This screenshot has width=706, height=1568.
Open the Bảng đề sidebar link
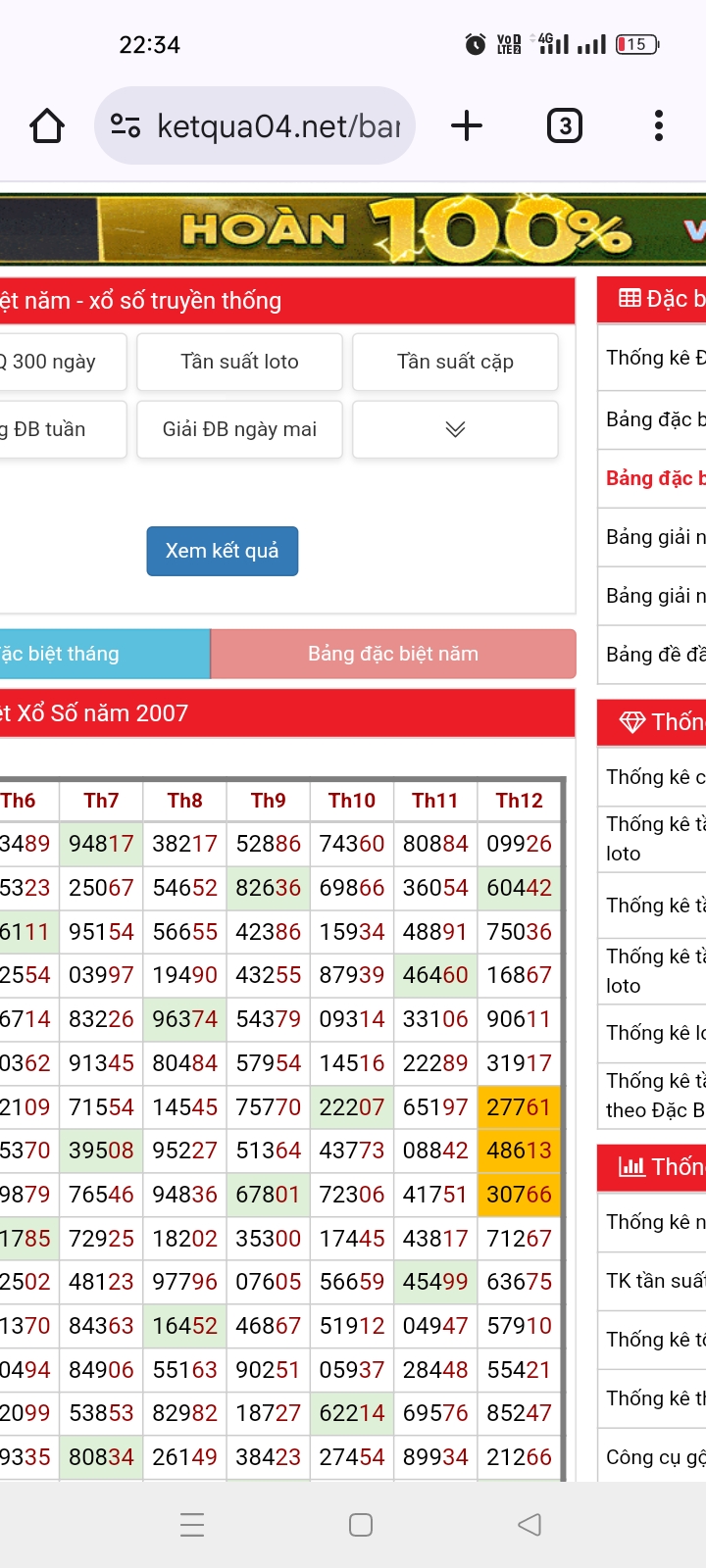(655, 655)
